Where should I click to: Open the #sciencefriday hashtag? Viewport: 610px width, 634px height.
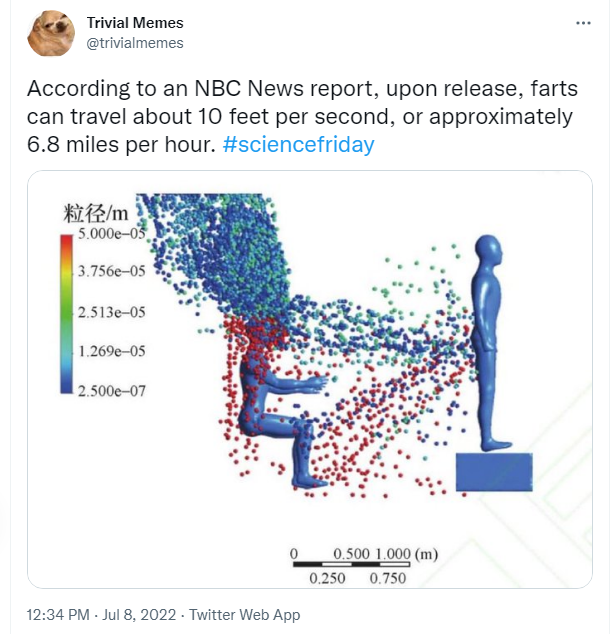299,144
